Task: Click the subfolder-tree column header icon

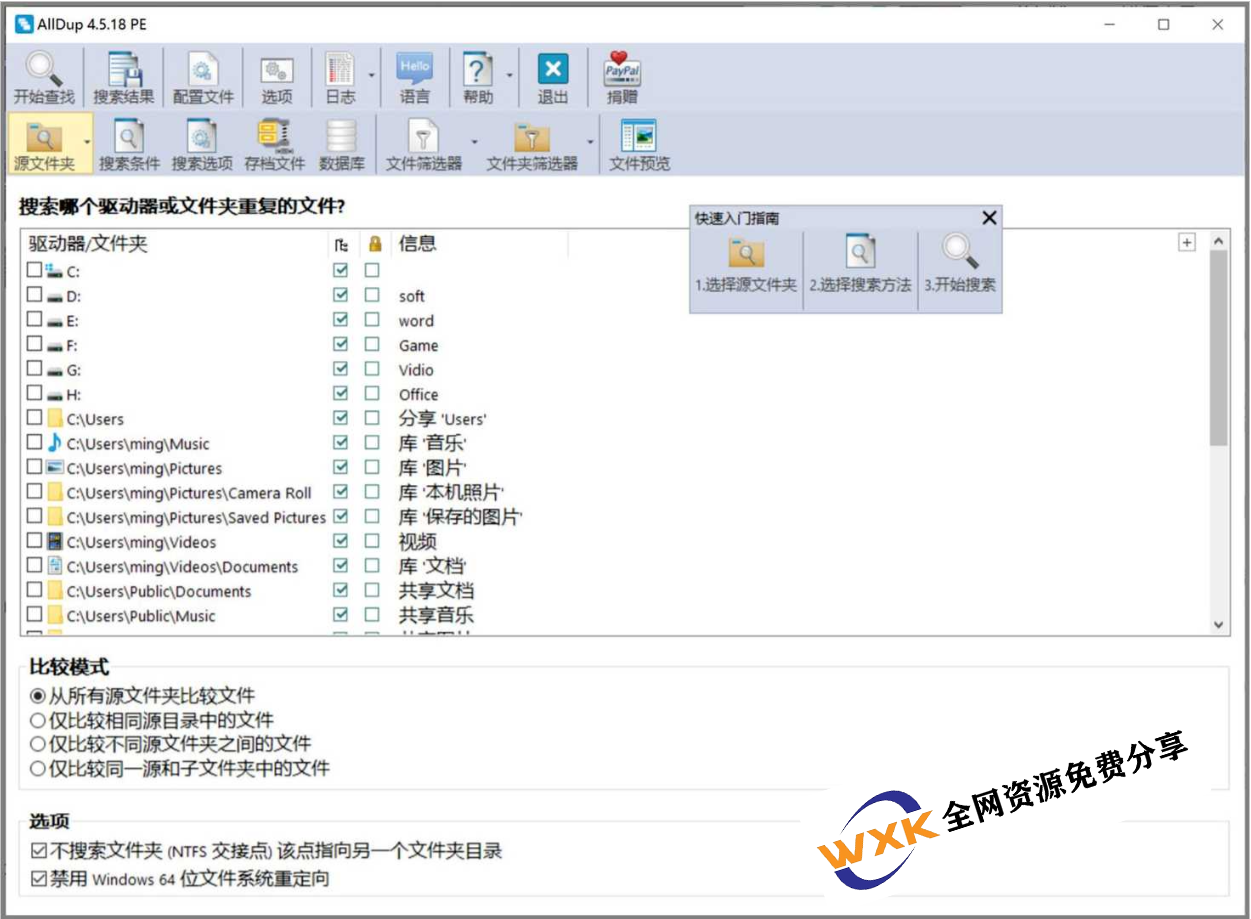Action: pyautogui.click(x=341, y=244)
